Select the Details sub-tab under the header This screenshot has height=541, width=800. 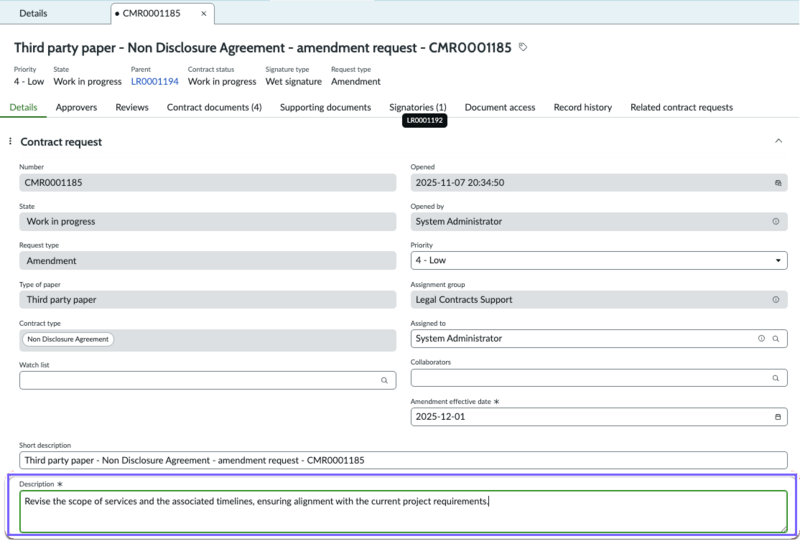[23, 107]
